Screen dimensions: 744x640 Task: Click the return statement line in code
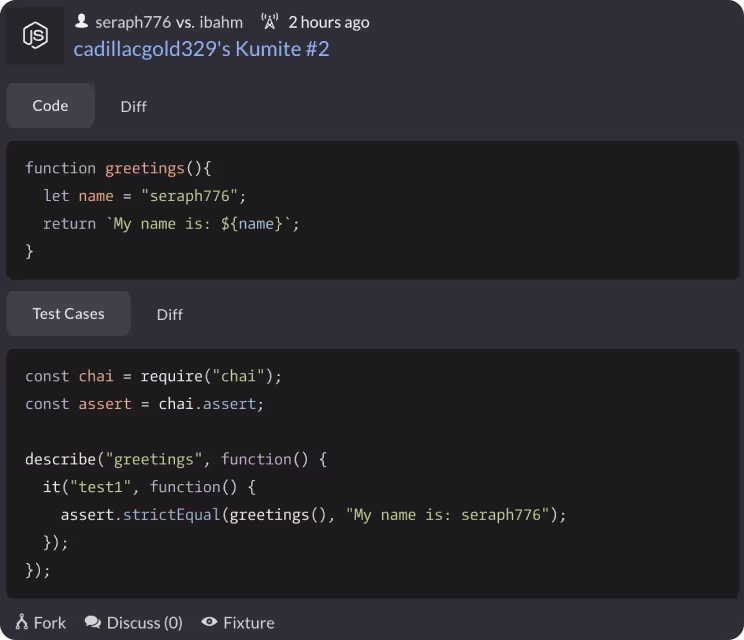pos(171,224)
